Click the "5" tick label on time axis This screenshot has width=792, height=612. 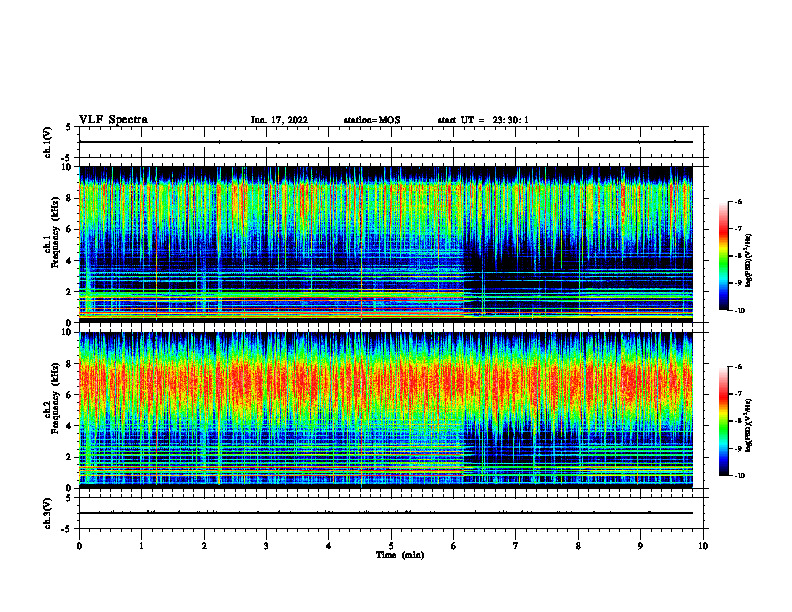pos(391,546)
